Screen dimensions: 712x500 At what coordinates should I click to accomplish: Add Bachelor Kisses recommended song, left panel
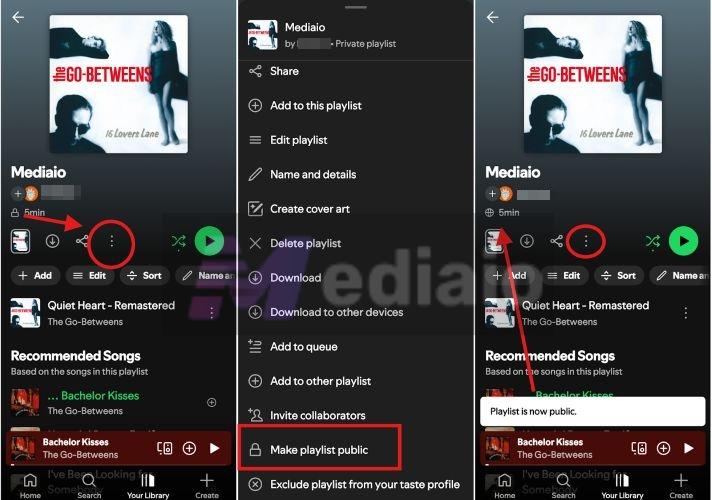point(212,402)
